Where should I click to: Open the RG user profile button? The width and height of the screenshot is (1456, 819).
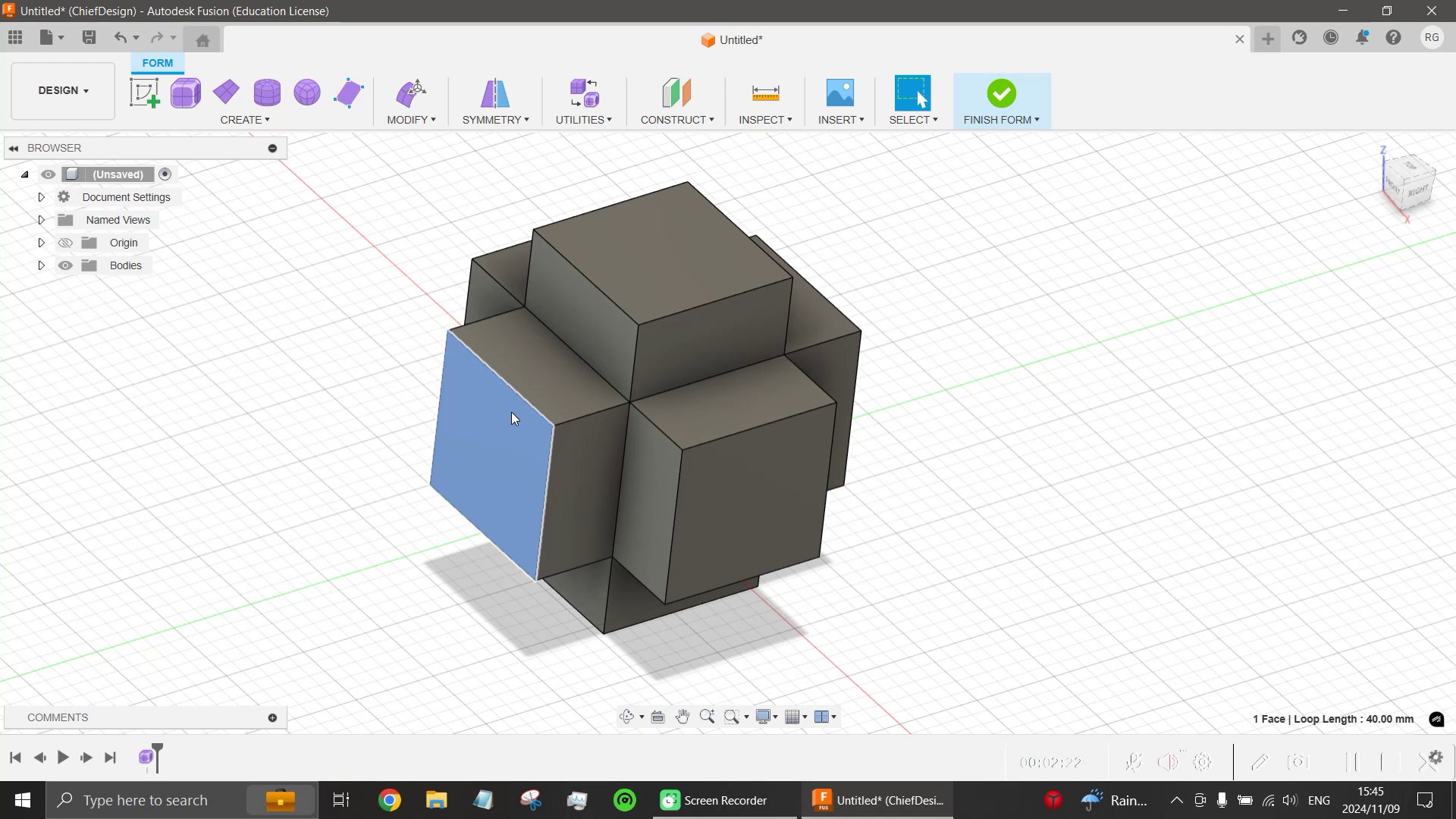click(1432, 37)
